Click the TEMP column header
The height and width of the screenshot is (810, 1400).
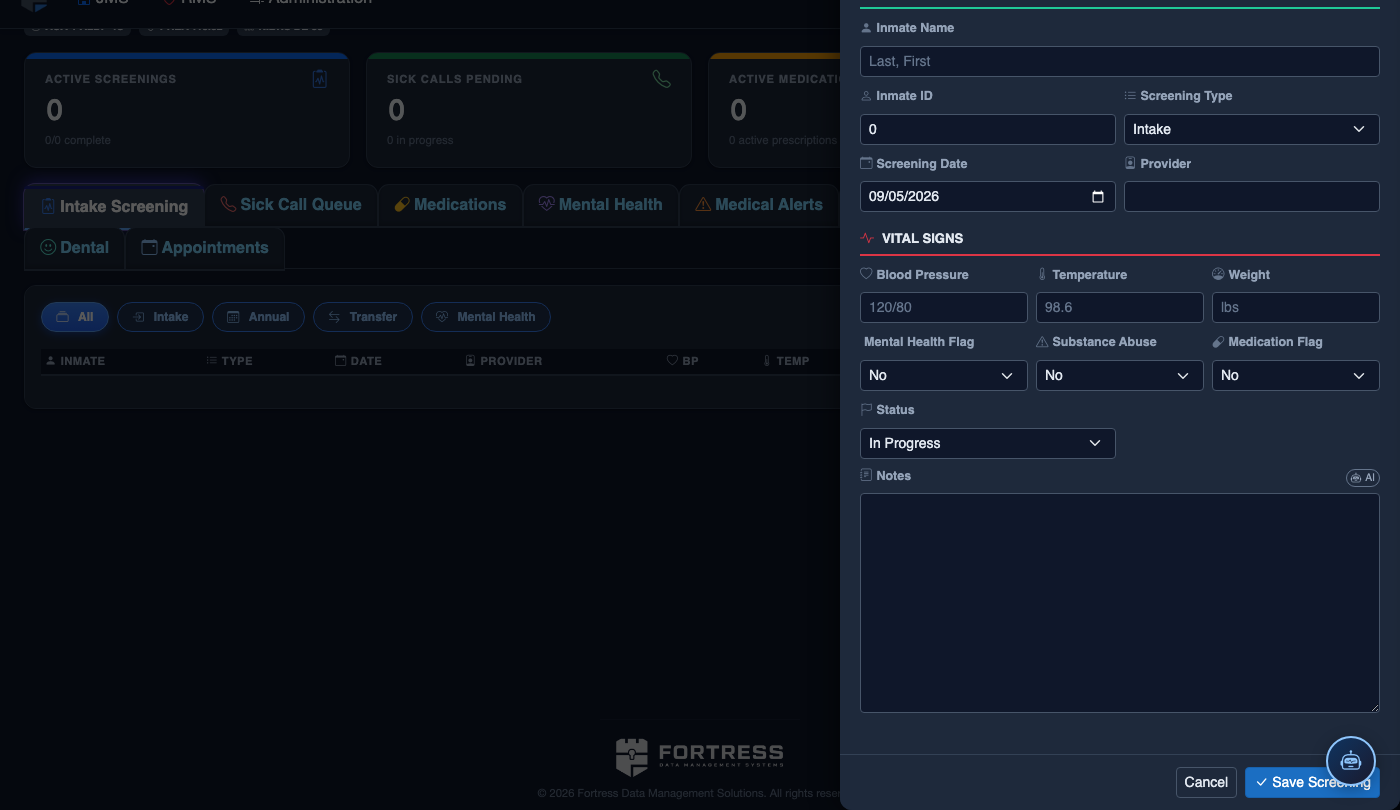coord(786,361)
